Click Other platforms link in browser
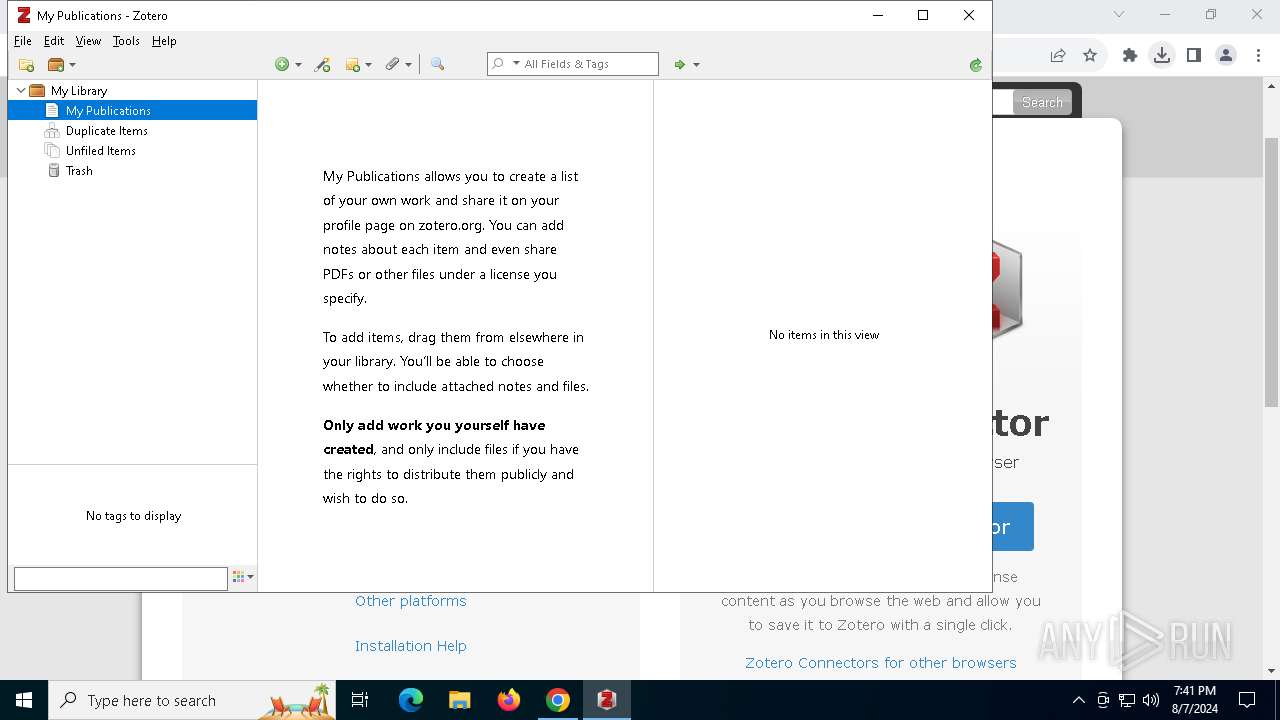 (x=411, y=601)
